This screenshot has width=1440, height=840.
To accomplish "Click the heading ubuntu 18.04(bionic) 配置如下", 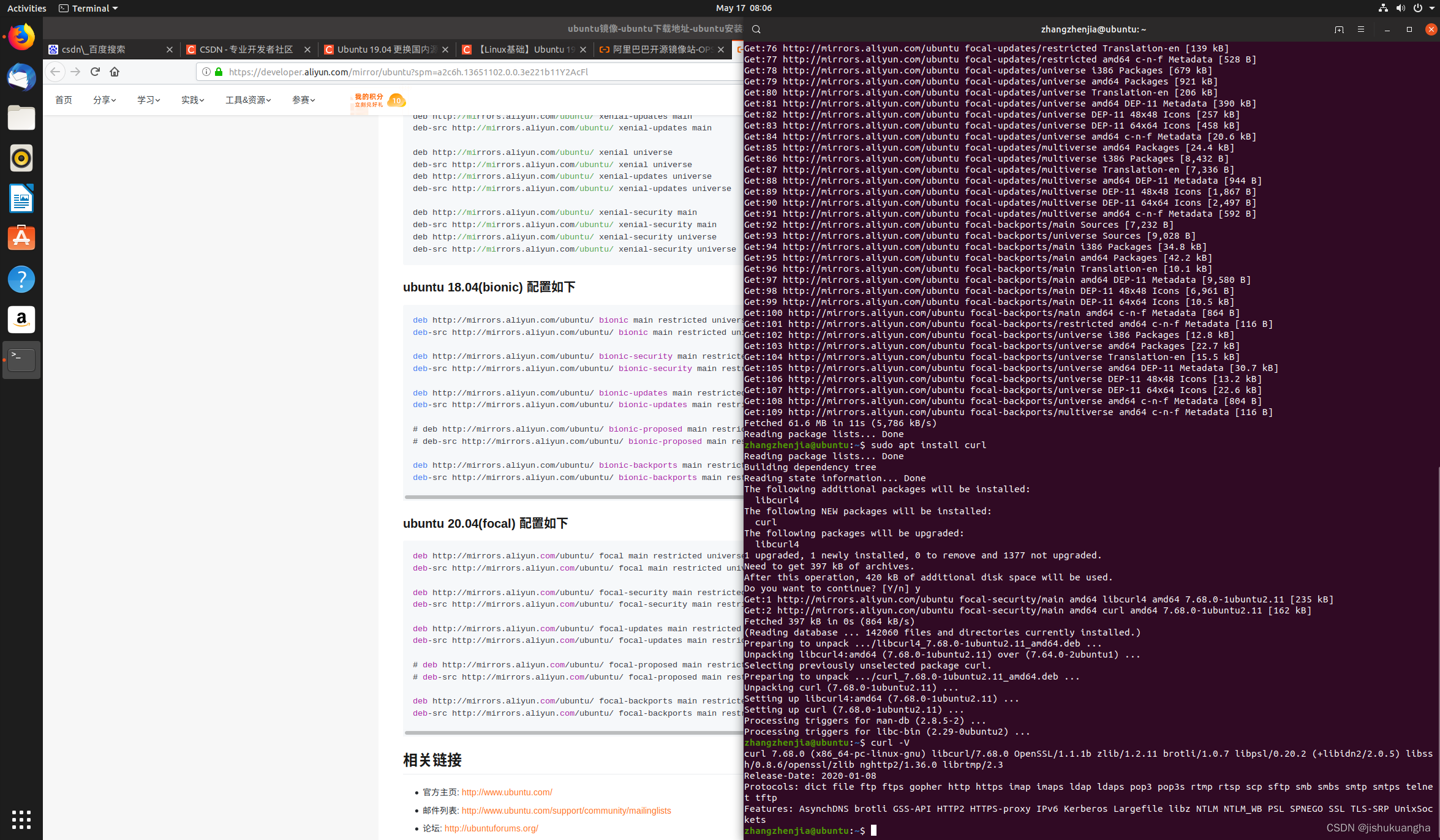I will pos(489,287).
